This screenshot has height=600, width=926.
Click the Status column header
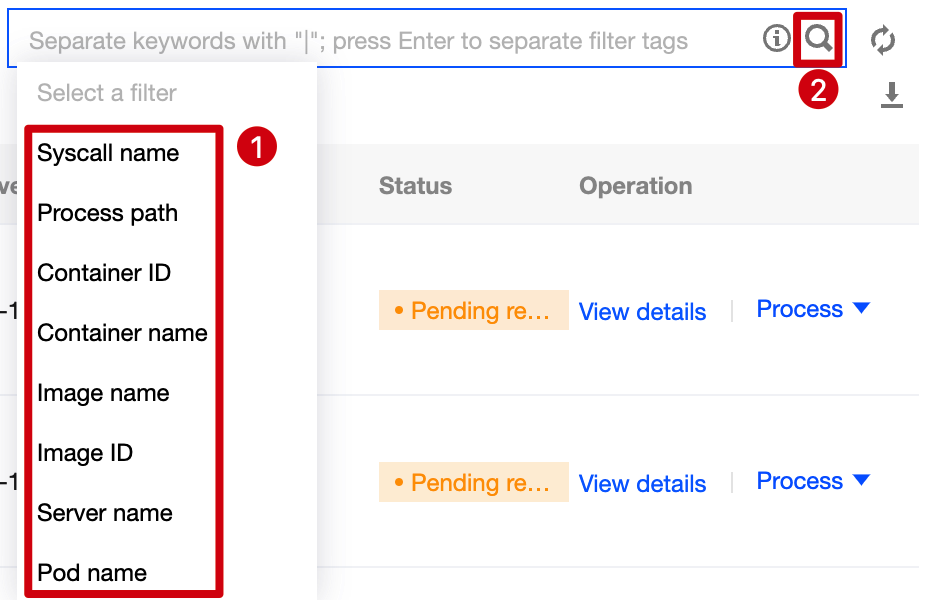[415, 186]
